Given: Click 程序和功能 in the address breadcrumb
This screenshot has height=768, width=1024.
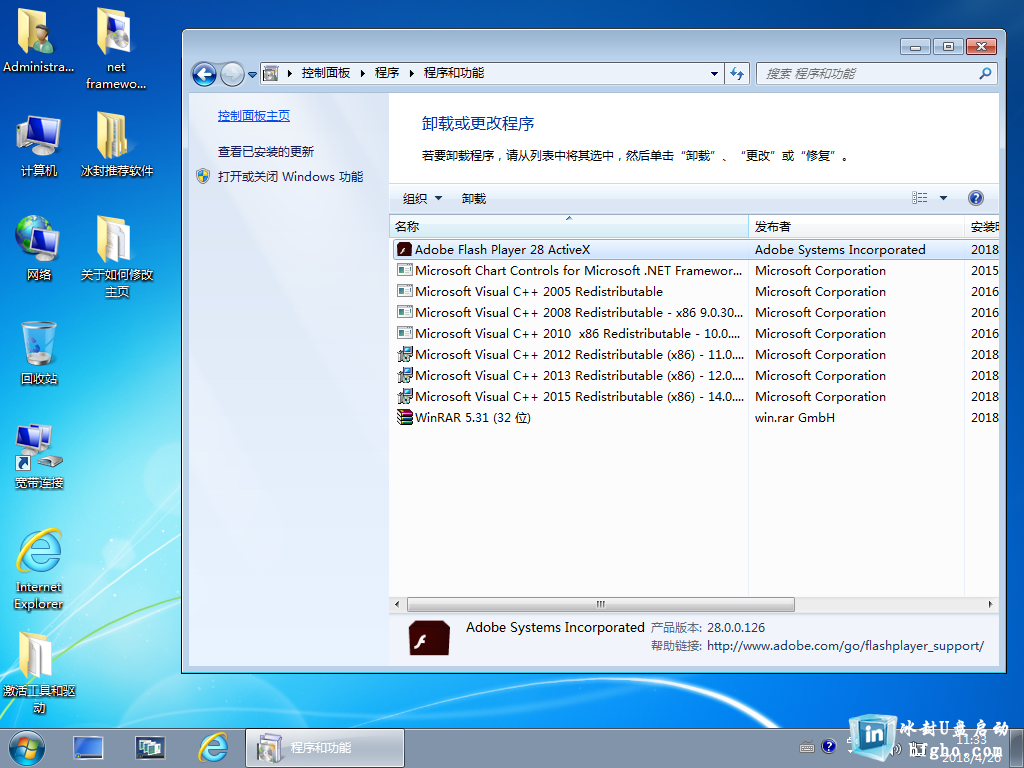Looking at the screenshot, I should pos(454,73).
